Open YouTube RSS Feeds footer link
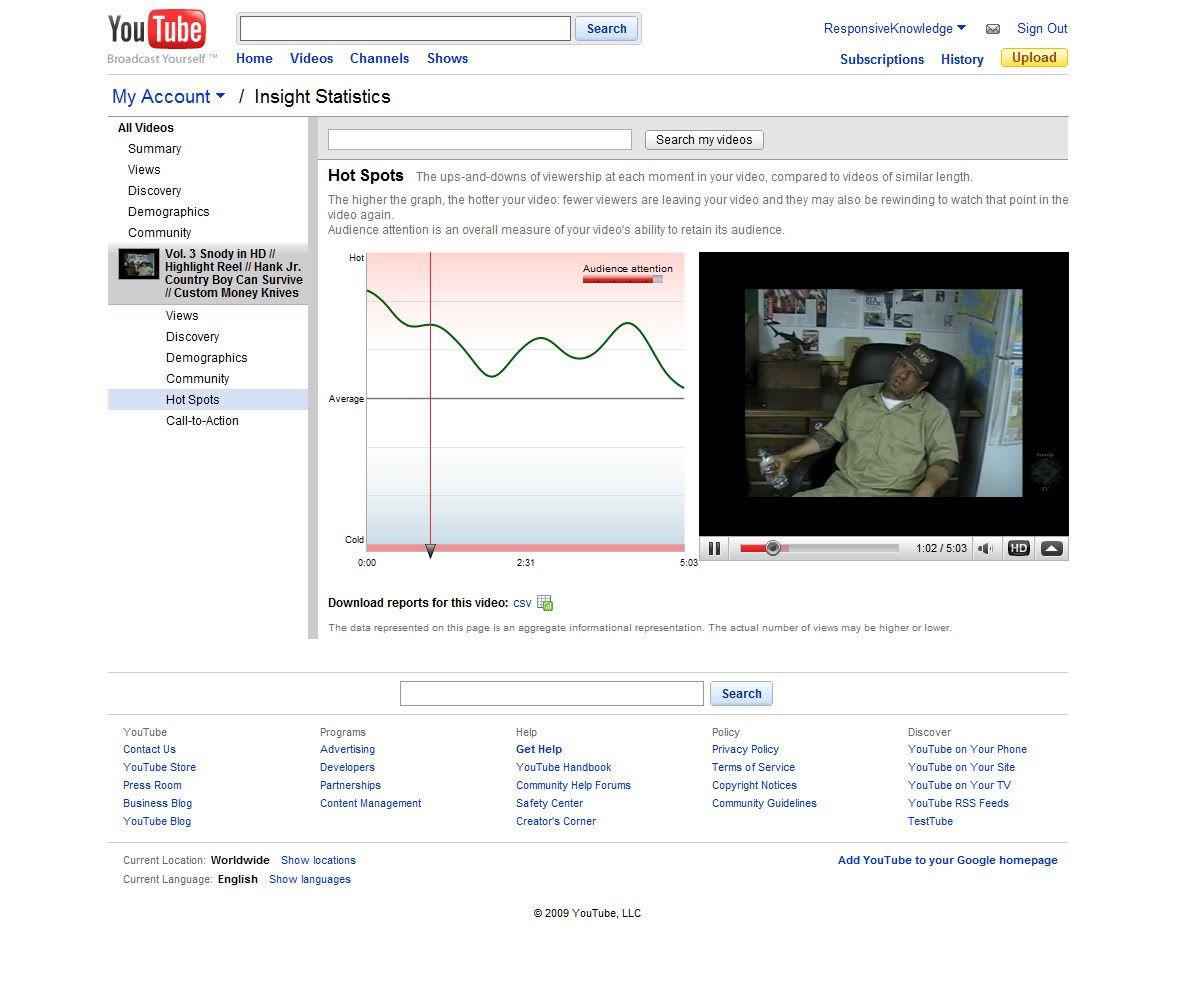The width and height of the screenshot is (1181, 981). point(958,804)
